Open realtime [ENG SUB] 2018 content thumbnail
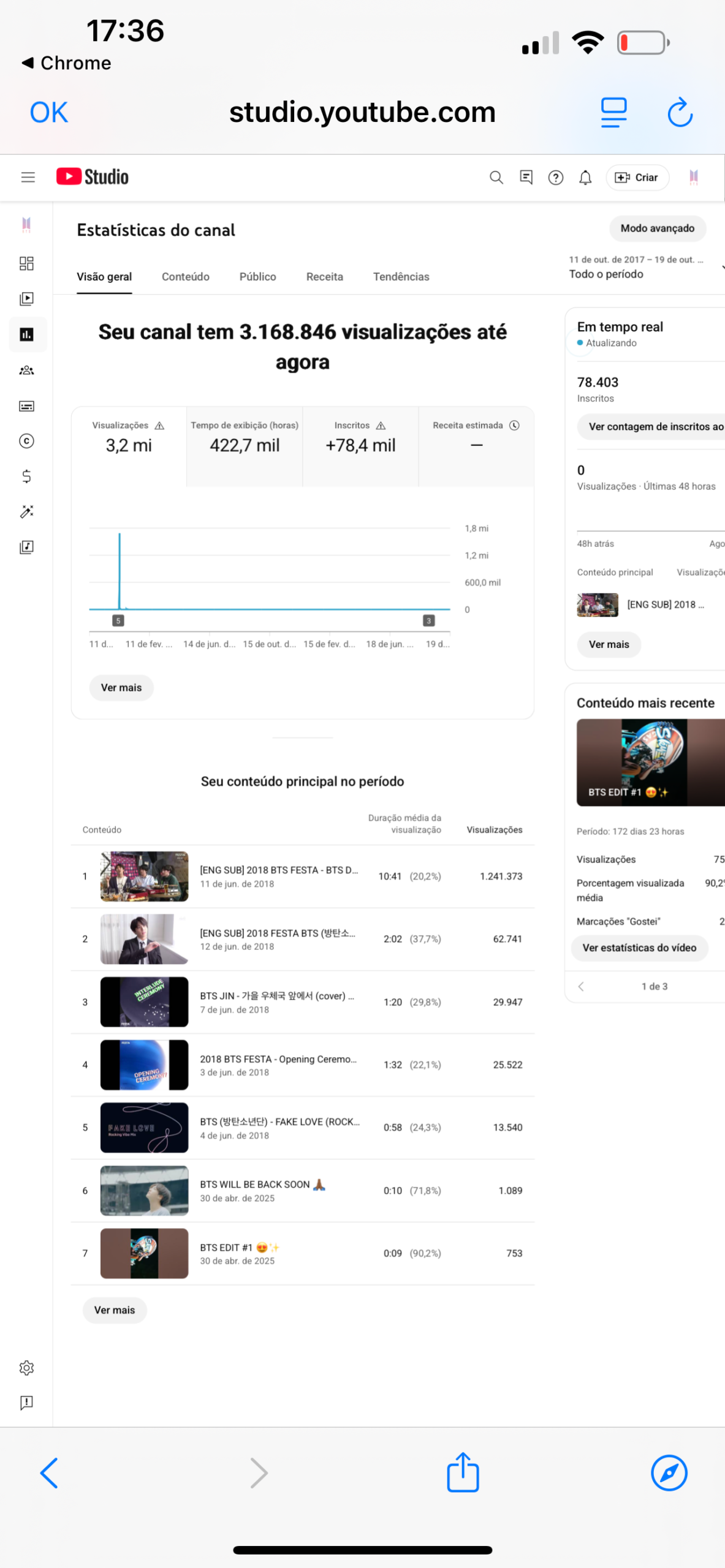The width and height of the screenshot is (725, 1568). tap(597, 605)
